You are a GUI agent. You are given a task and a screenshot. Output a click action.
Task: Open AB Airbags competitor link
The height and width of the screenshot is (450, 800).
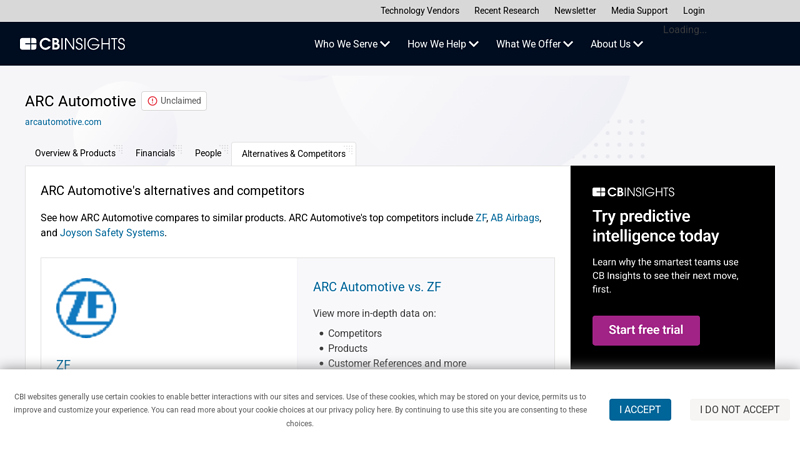coord(515,218)
